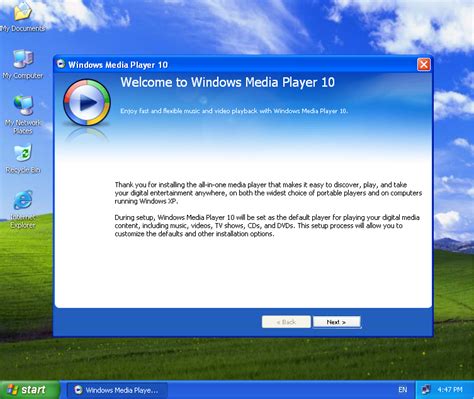This screenshot has height=399, width=474.
Task: Click the large Windows Media Player play logo
Action: coord(87,102)
